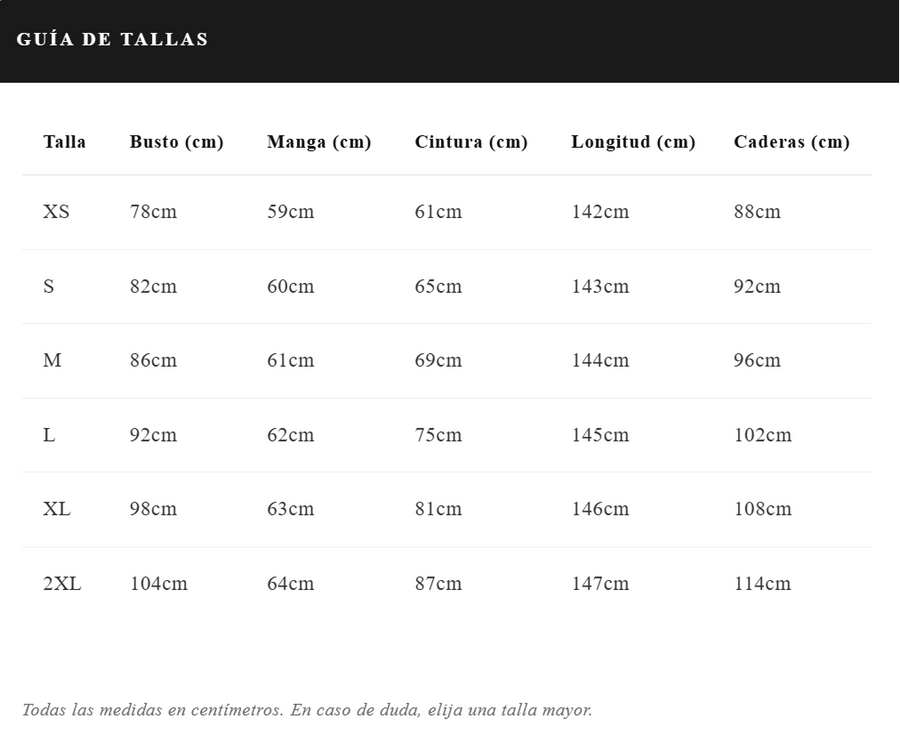Screen dimensions: 900x751
Task: Select the M size row label
Action: pos(52,360)
